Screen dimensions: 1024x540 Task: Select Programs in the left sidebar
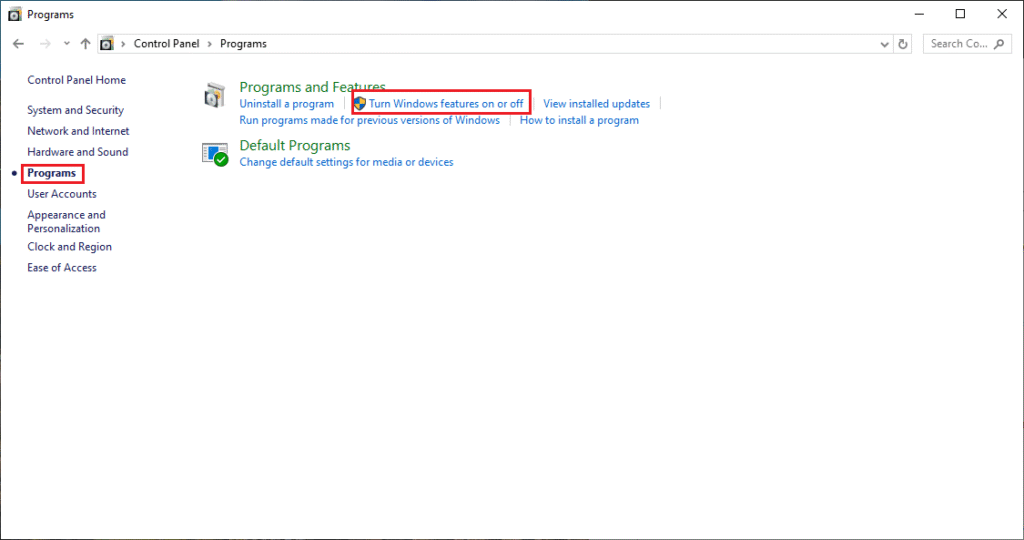pyautogui.click(x=52, y=173)
